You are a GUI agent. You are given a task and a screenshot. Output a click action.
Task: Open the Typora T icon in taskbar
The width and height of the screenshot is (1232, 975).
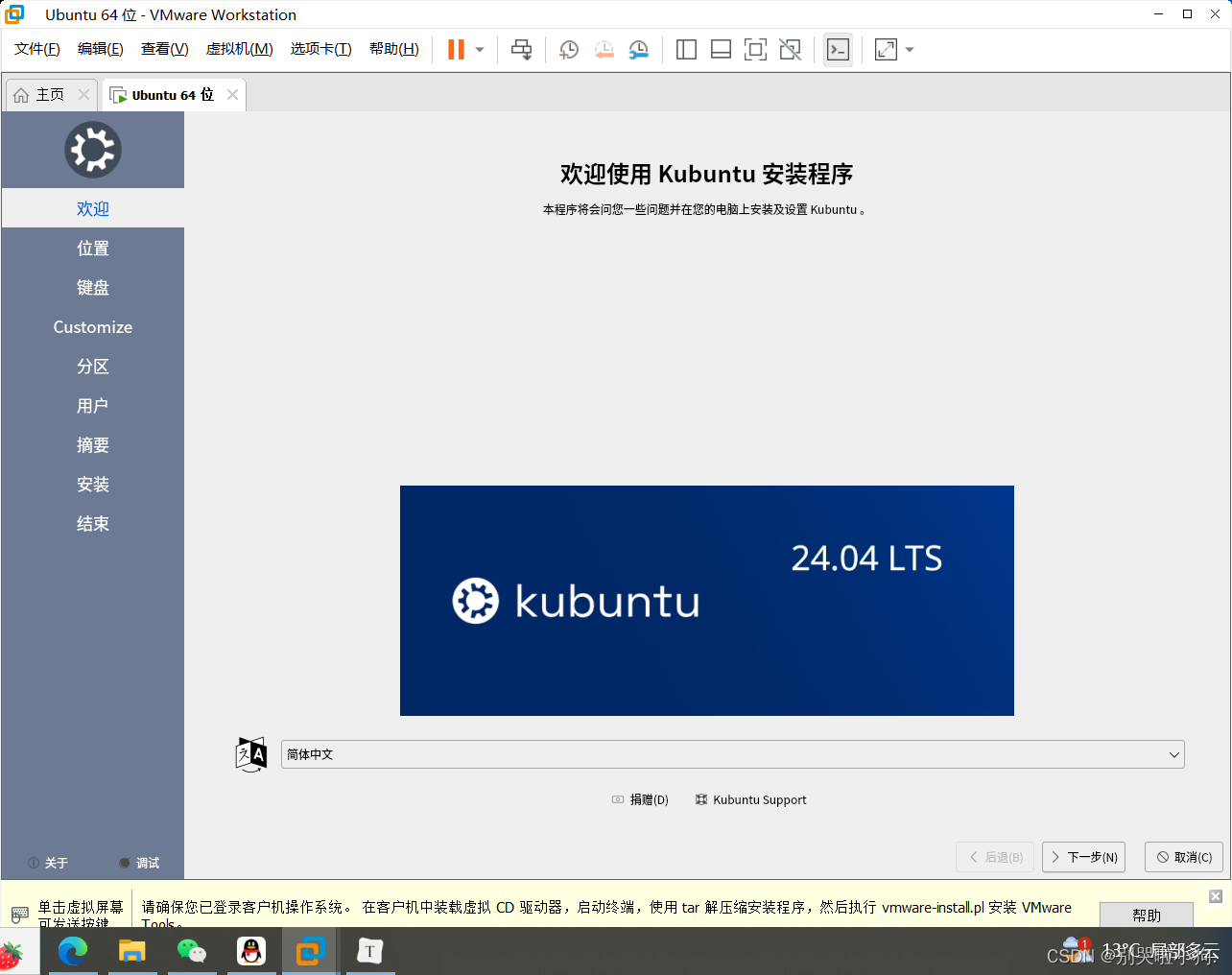(370, 951)
